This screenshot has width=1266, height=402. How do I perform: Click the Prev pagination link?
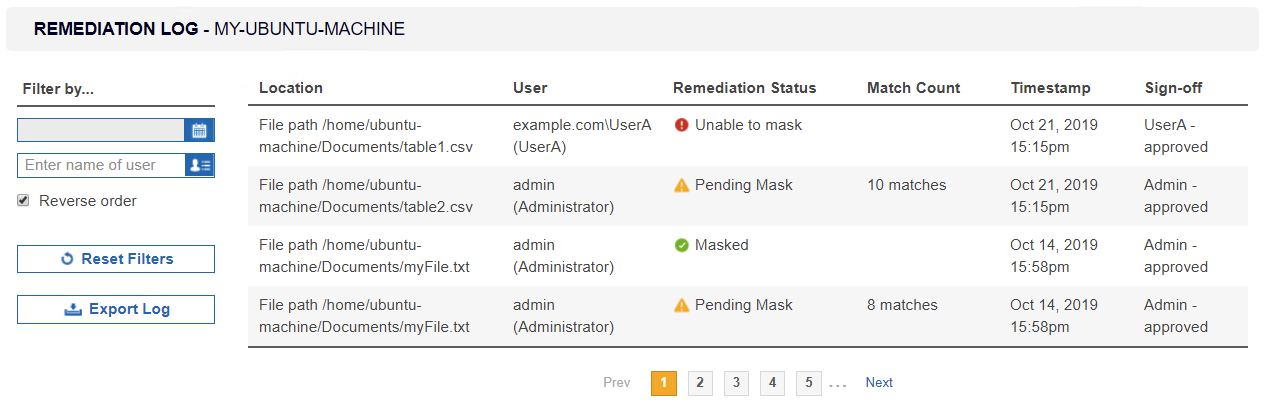point(617,383)
